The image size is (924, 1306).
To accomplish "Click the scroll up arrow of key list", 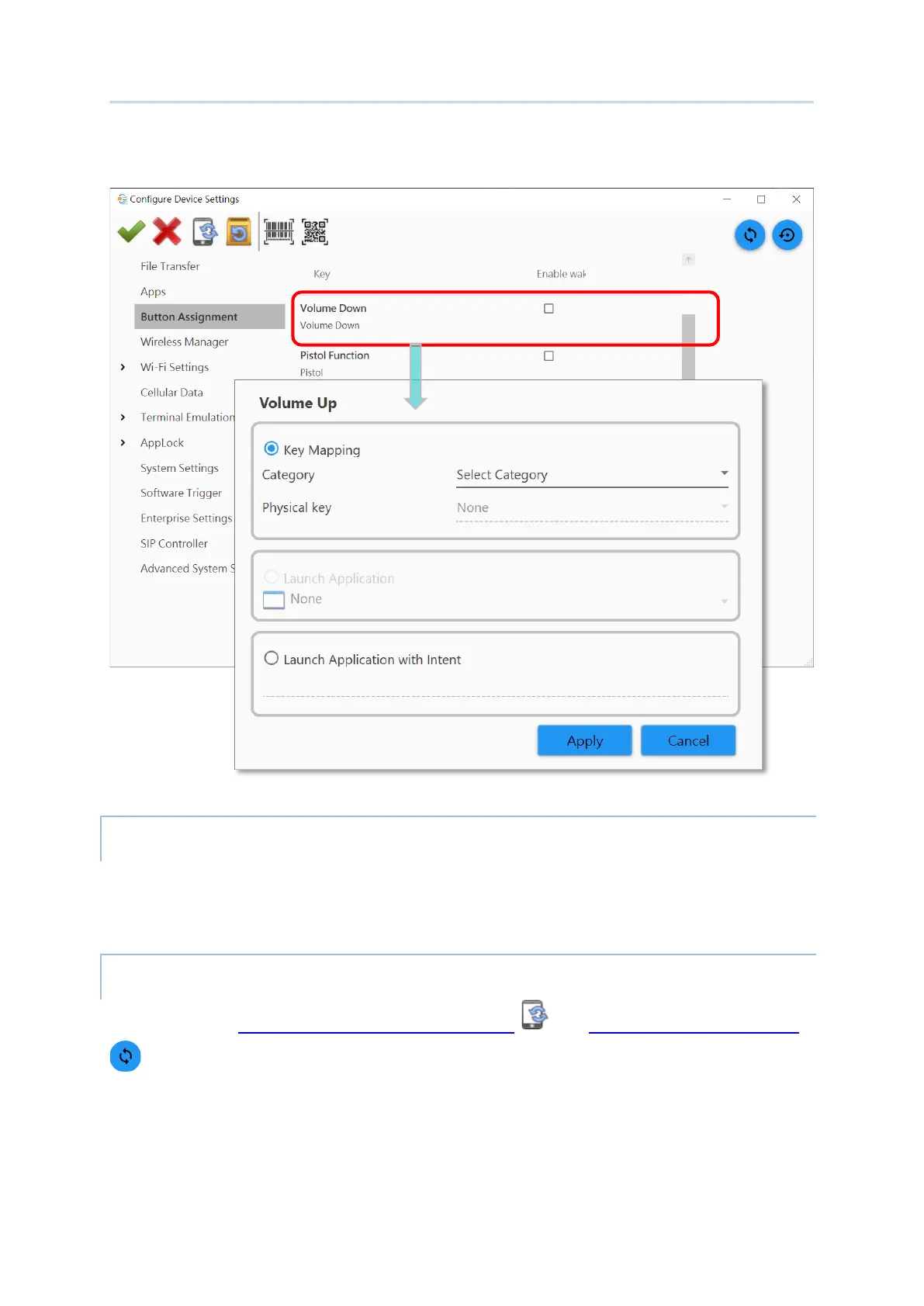I will click(x=688, y=260).
